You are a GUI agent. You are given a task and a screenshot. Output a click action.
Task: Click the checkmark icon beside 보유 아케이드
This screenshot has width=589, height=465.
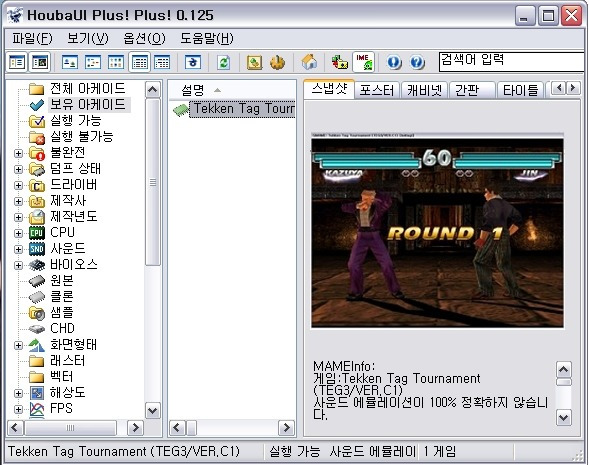37,105
